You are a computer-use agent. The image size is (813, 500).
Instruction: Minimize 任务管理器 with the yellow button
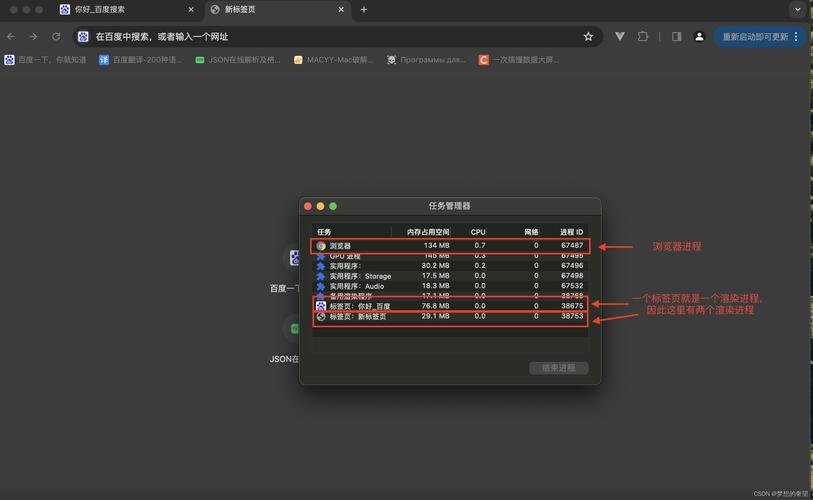point(320,206)
